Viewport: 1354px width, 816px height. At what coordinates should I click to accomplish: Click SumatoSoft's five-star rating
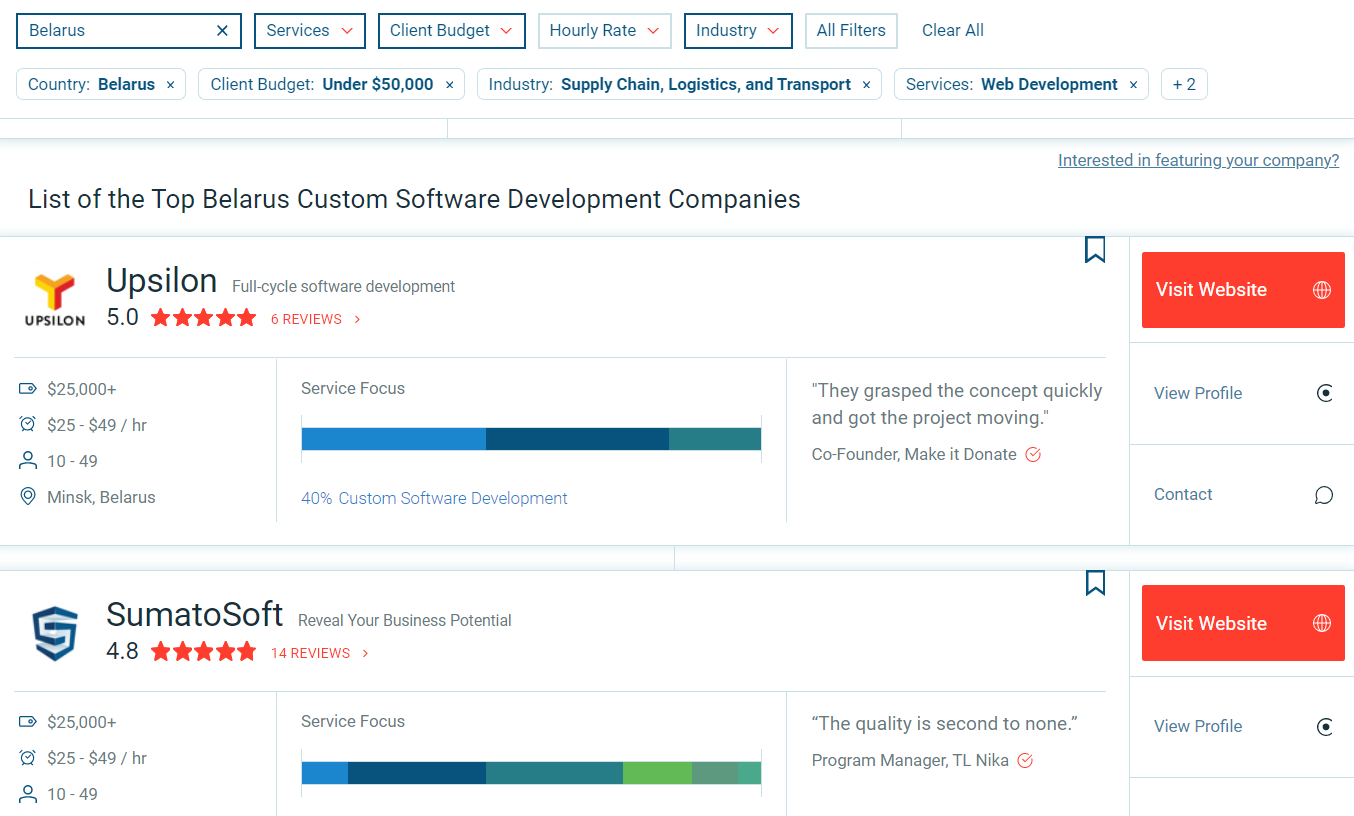[x=204, y=653]
